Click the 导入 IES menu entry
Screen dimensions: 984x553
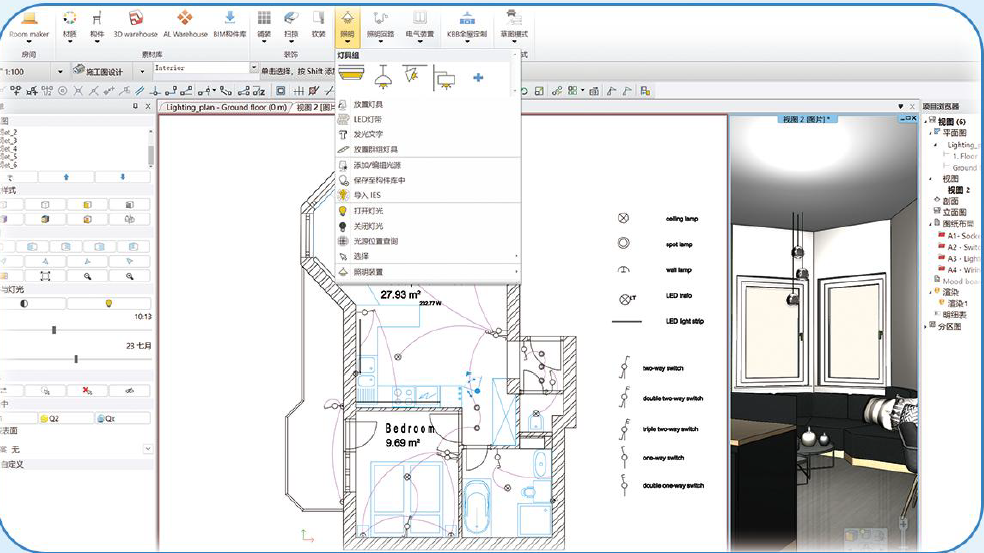(x=366, y=195)
